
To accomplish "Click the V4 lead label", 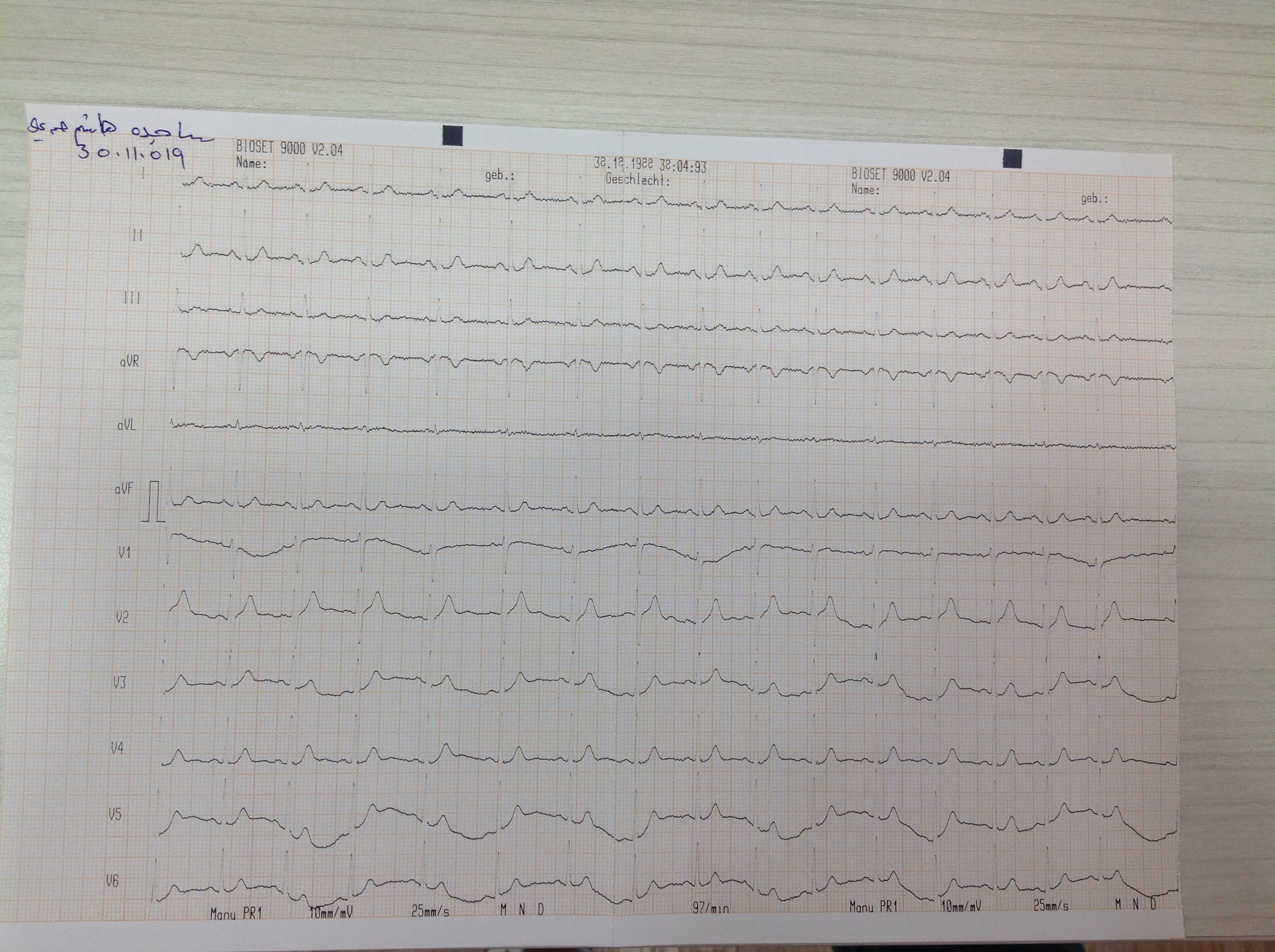I will (117, 748).
